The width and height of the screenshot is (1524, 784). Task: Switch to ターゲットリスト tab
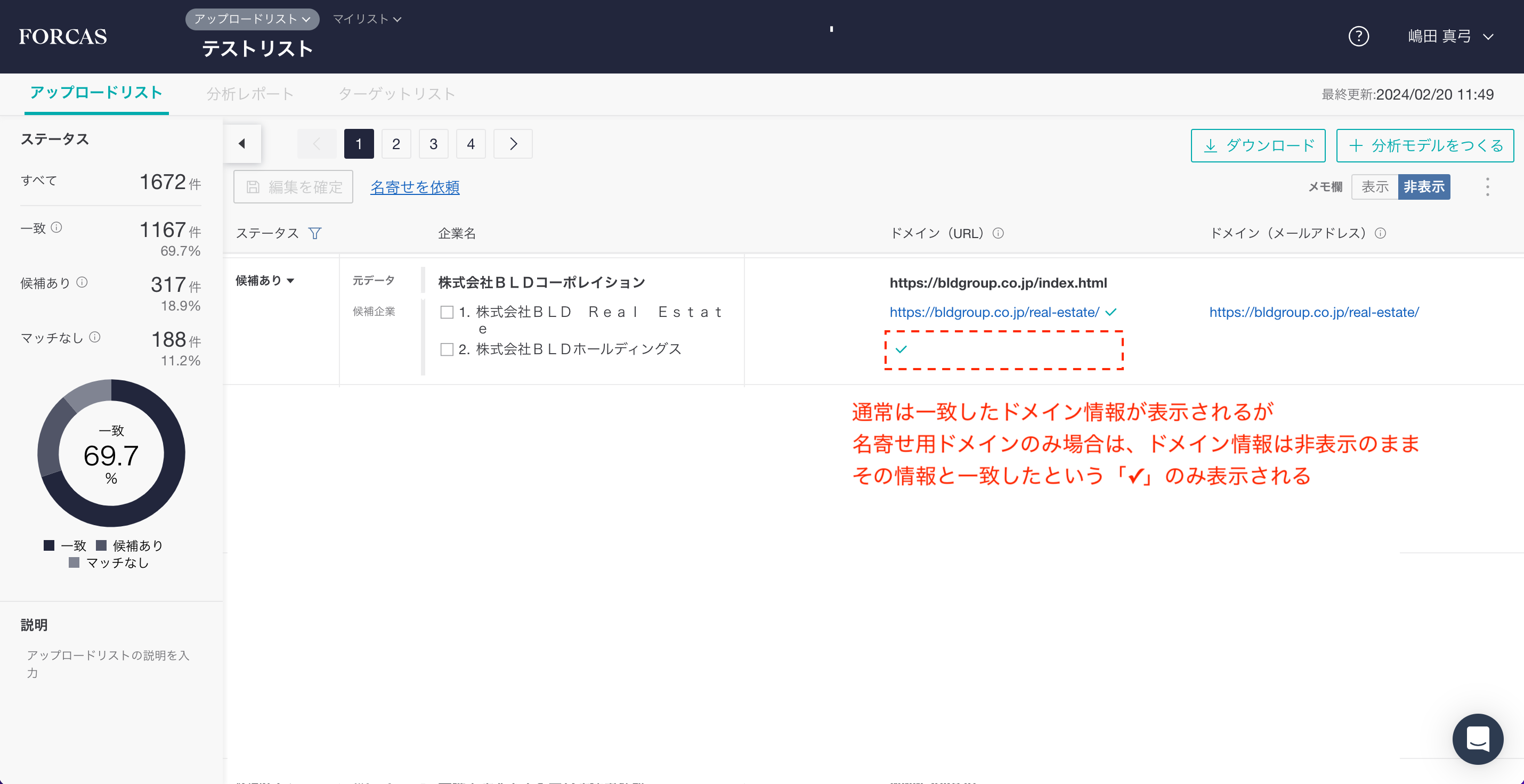[x=396, y=94]
